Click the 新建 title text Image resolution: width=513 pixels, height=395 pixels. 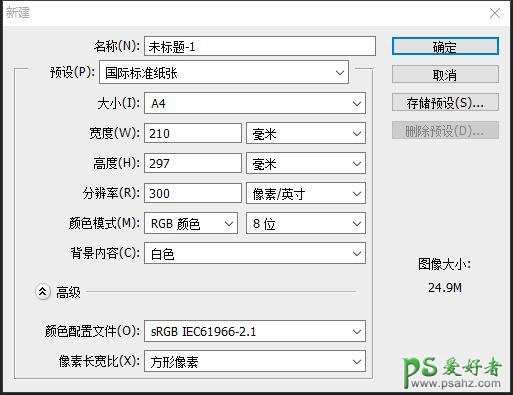[x=18, y=13]
